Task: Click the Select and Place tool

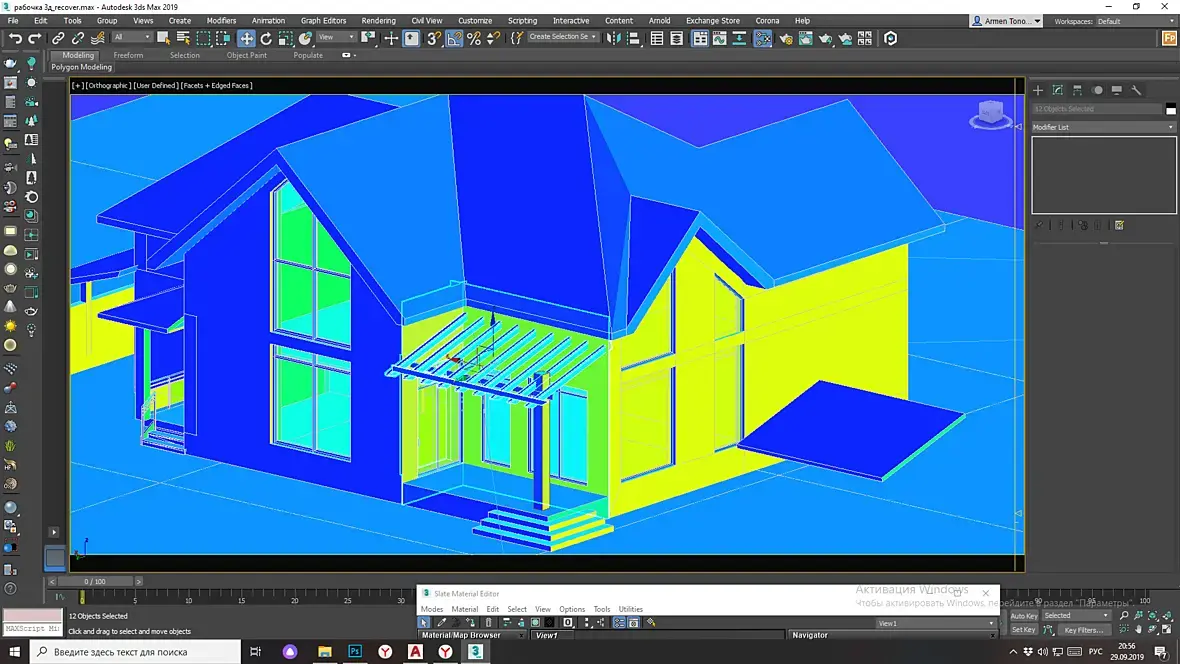Action: (305, 38)
